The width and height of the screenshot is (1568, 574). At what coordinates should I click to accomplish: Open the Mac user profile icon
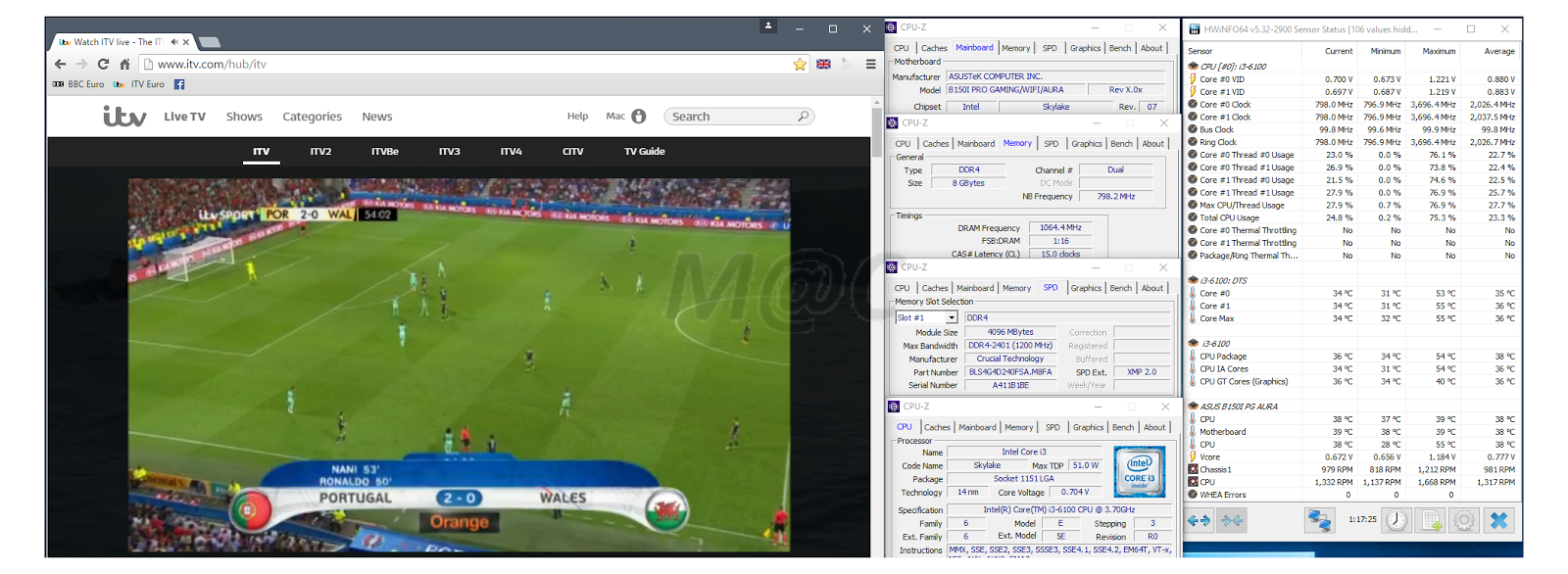coord(639,117)
